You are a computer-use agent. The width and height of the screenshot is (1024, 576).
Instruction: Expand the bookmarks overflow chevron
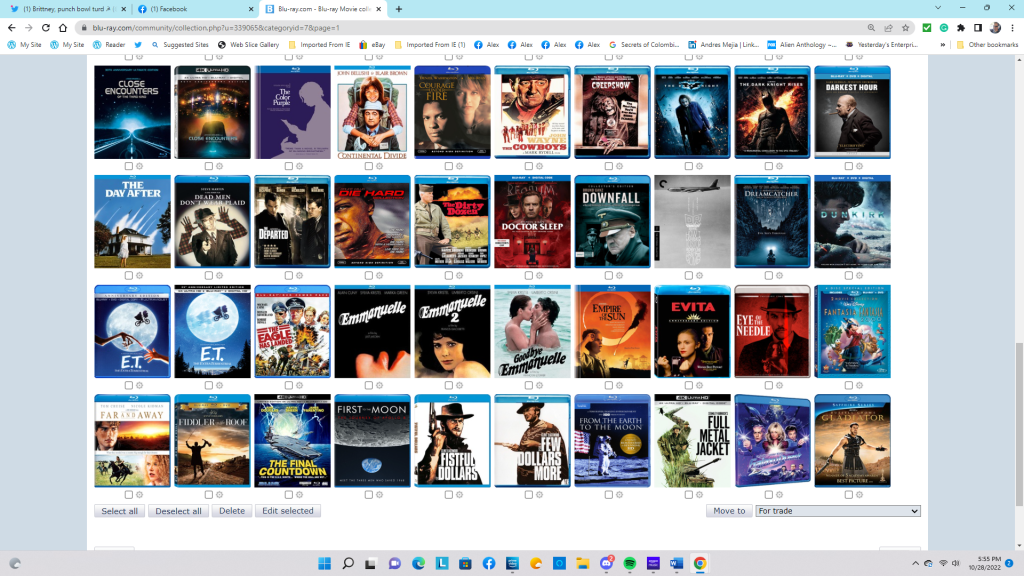pyautogui.click(x=943, y=45)
